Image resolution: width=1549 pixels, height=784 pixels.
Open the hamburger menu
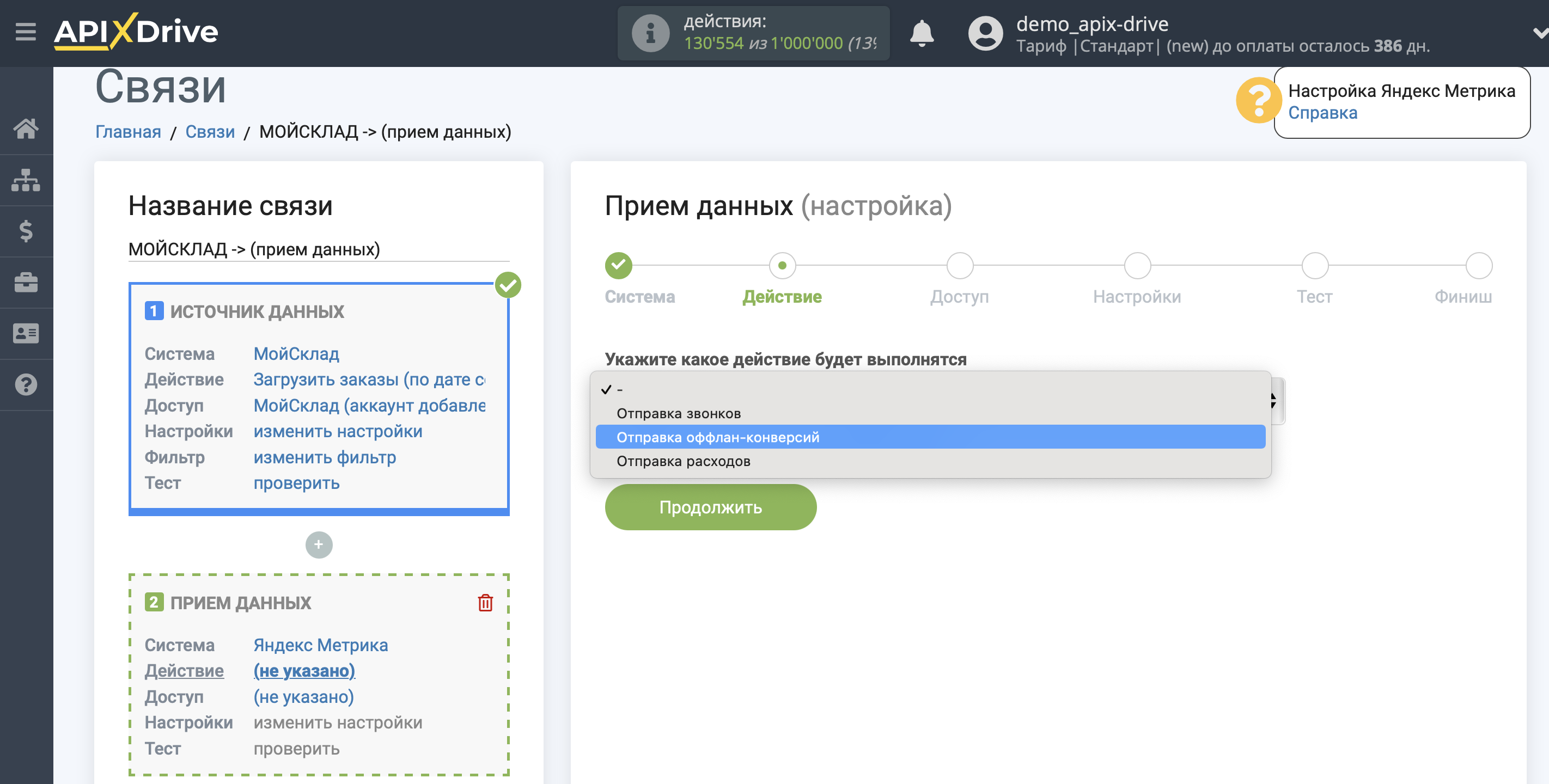[25, 31]
